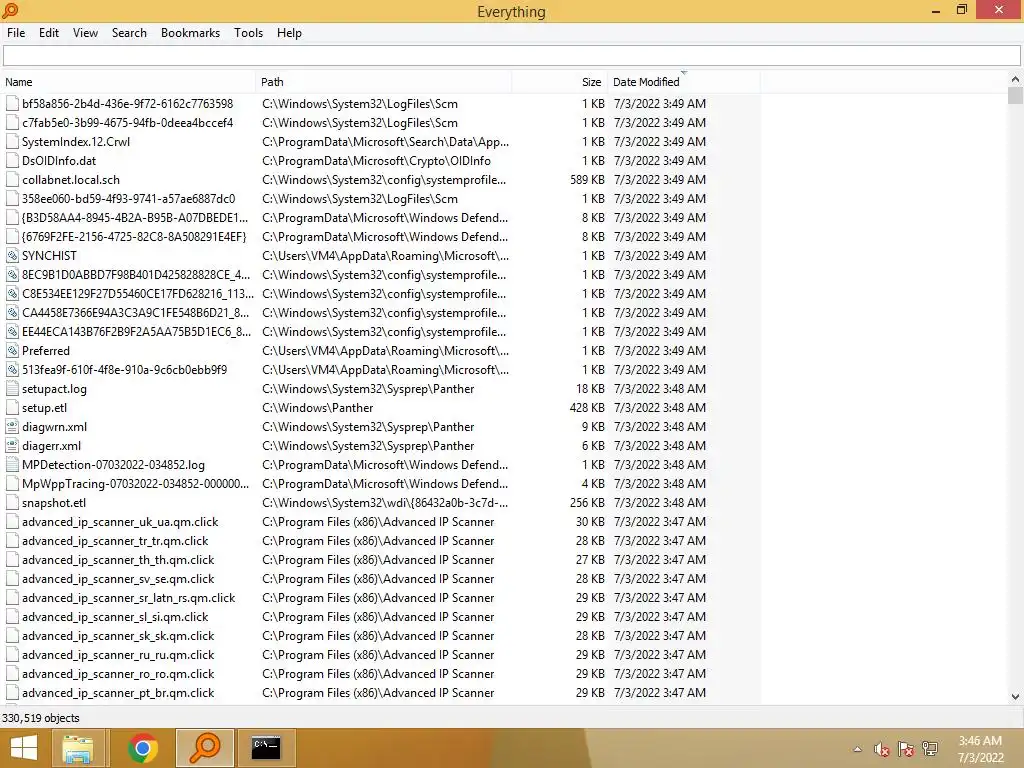
Task: Select advanced_ip_scanner_th_th.qm.click file
Action: tap(118, 560)
